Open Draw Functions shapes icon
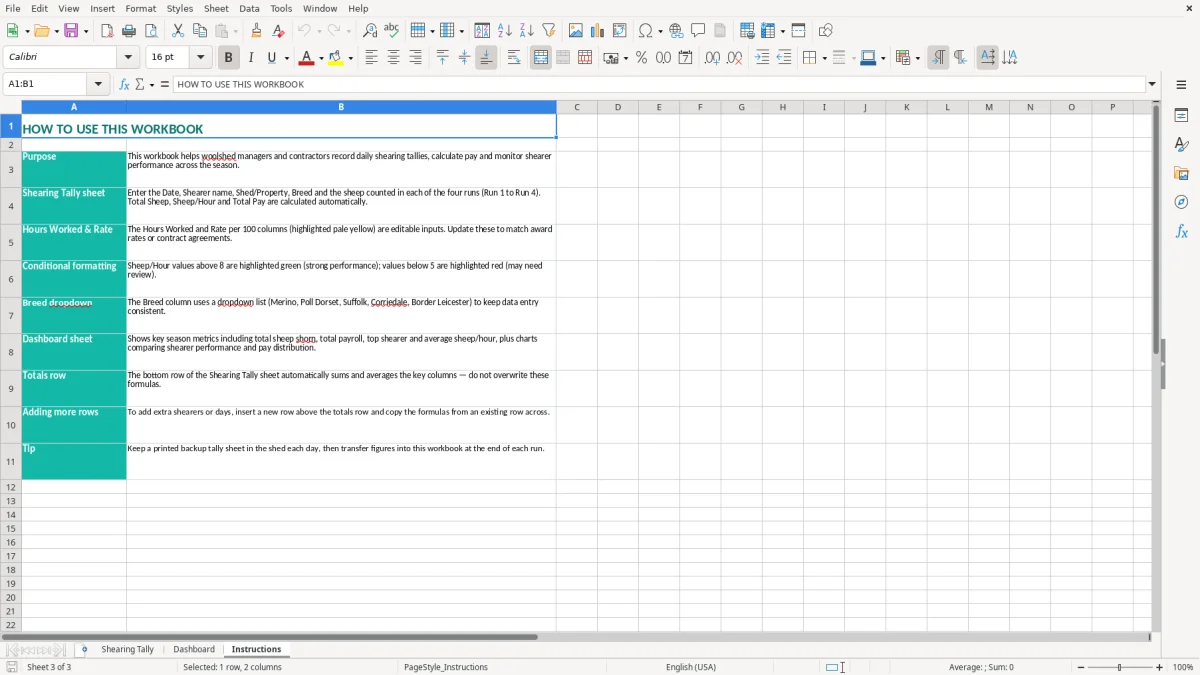Screen dimensions: 1200x675 (x=825, y=31)
